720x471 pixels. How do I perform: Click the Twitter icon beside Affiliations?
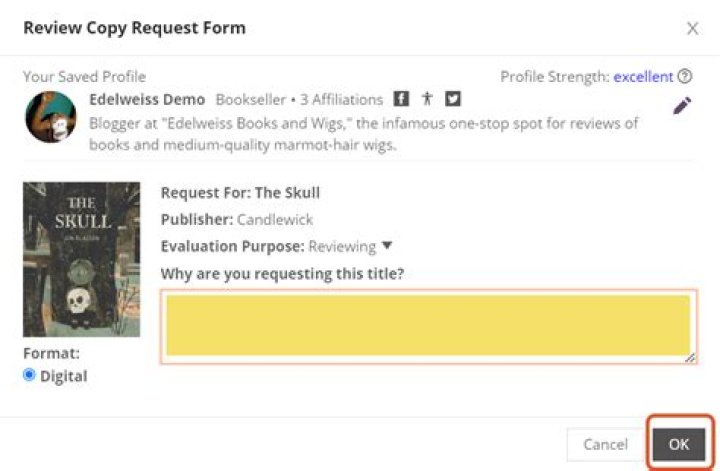453,99
